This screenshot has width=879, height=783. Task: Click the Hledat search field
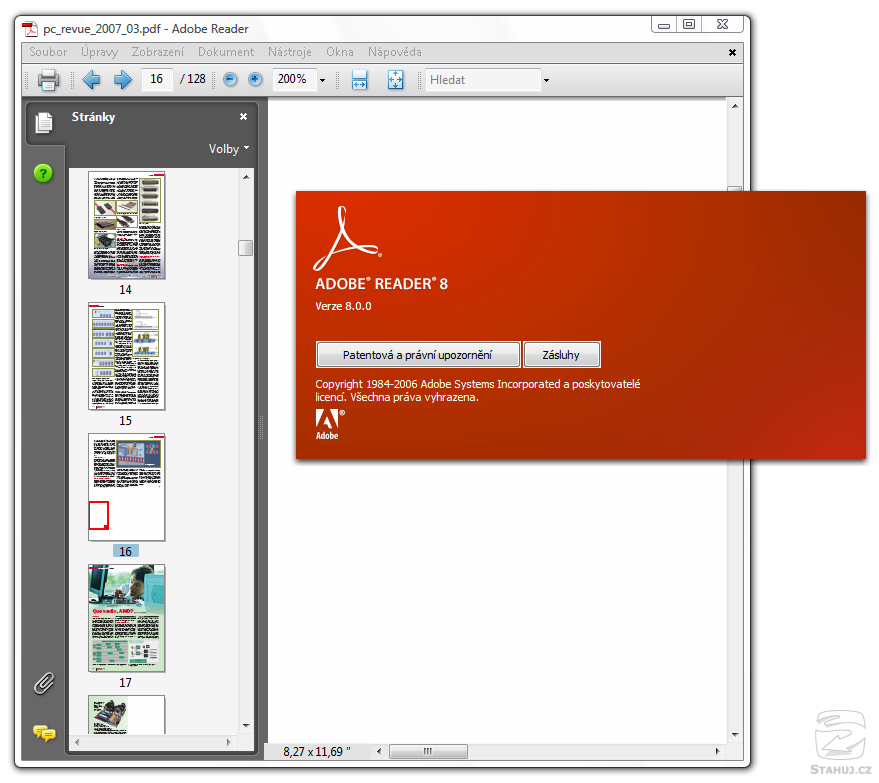[x=483, y=80]
